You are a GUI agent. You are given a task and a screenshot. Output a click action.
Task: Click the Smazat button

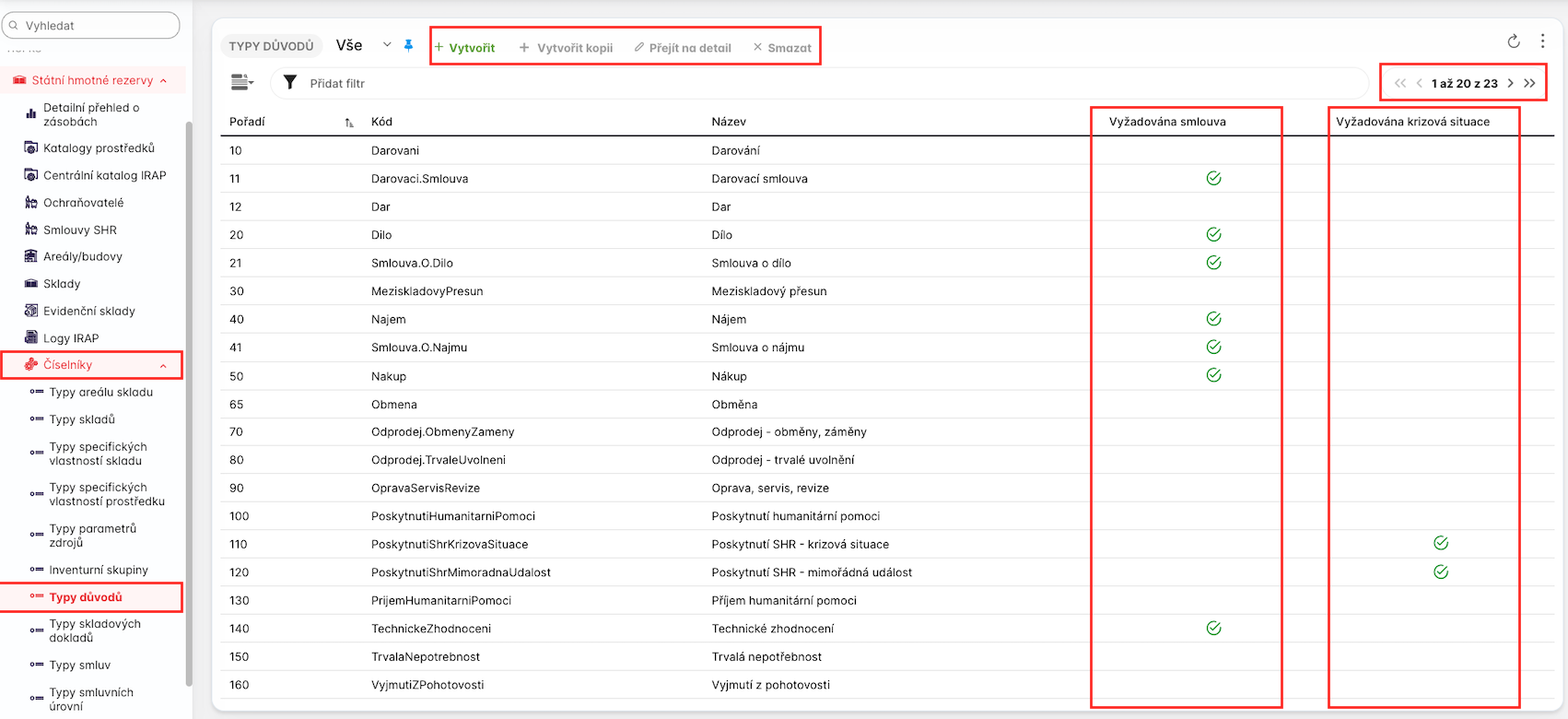click(782, 48)
